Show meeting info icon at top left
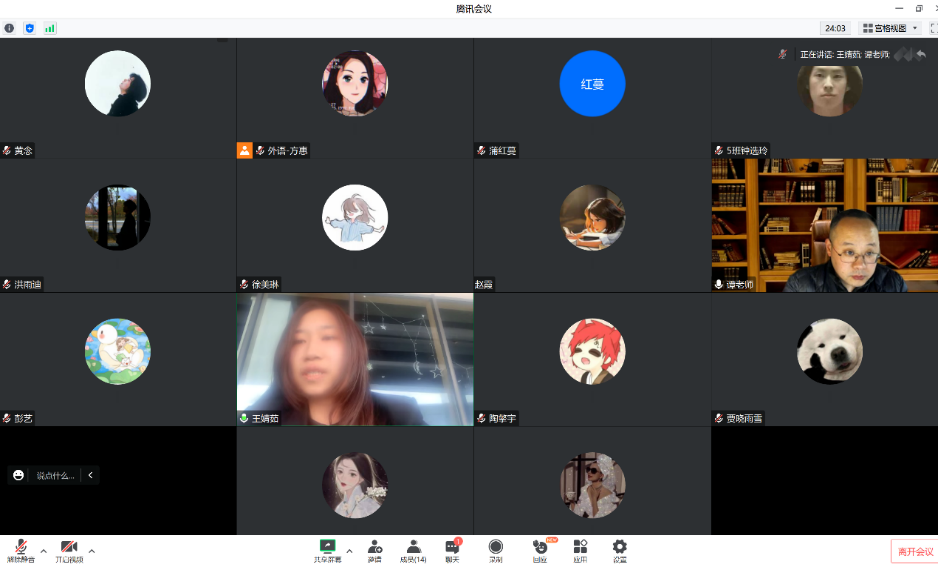The height and width of the screenshot is (567, 938). [9, 28]
